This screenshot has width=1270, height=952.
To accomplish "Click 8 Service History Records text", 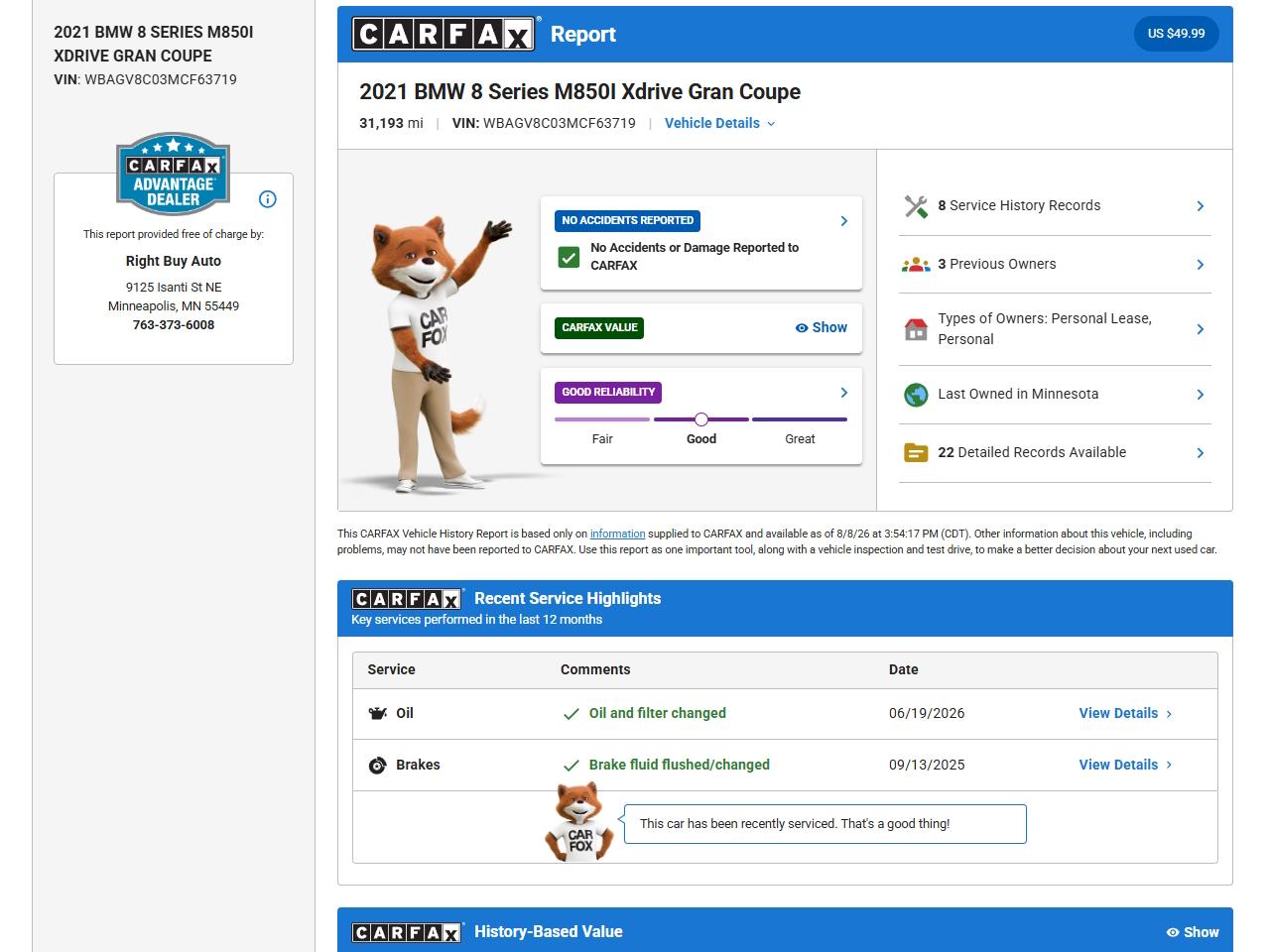I will [1019, 206].
